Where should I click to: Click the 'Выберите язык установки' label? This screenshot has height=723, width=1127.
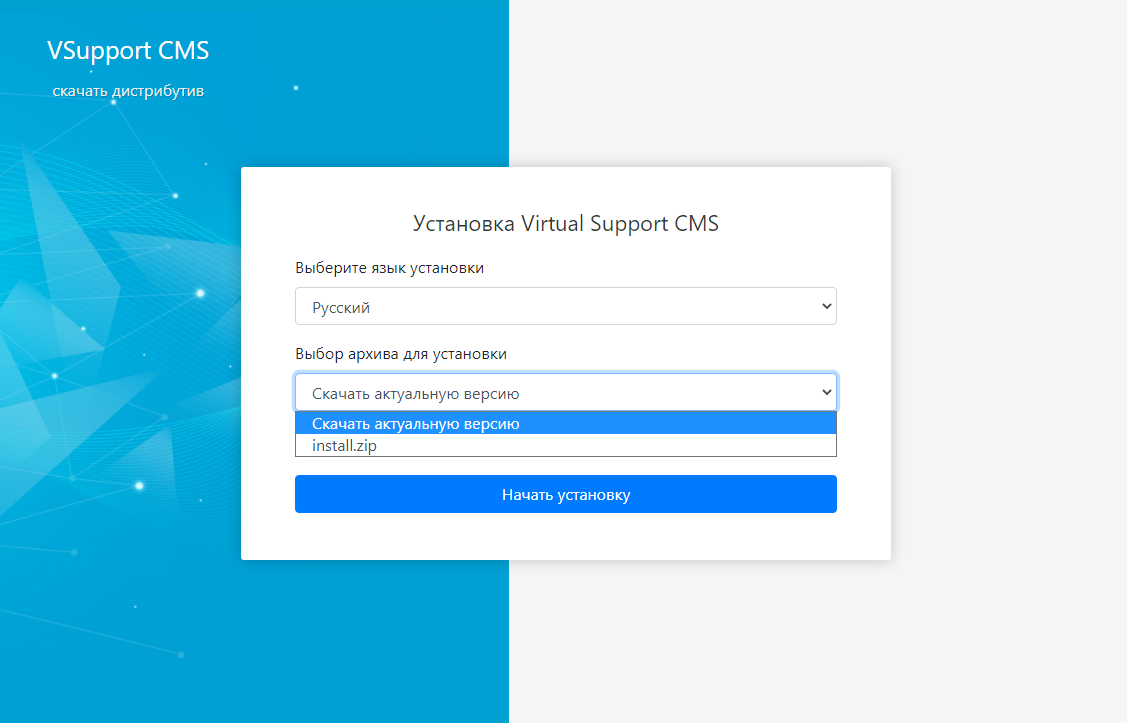pos(390,268)
